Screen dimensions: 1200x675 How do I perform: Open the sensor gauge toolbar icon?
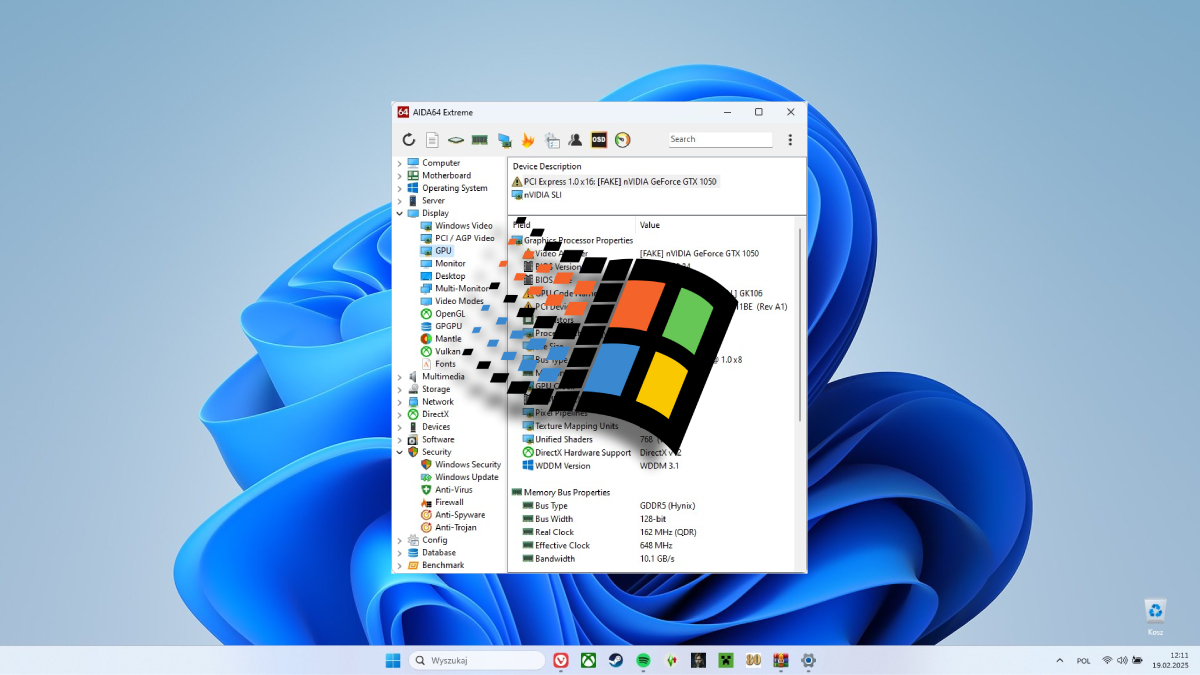click(622, 140)
